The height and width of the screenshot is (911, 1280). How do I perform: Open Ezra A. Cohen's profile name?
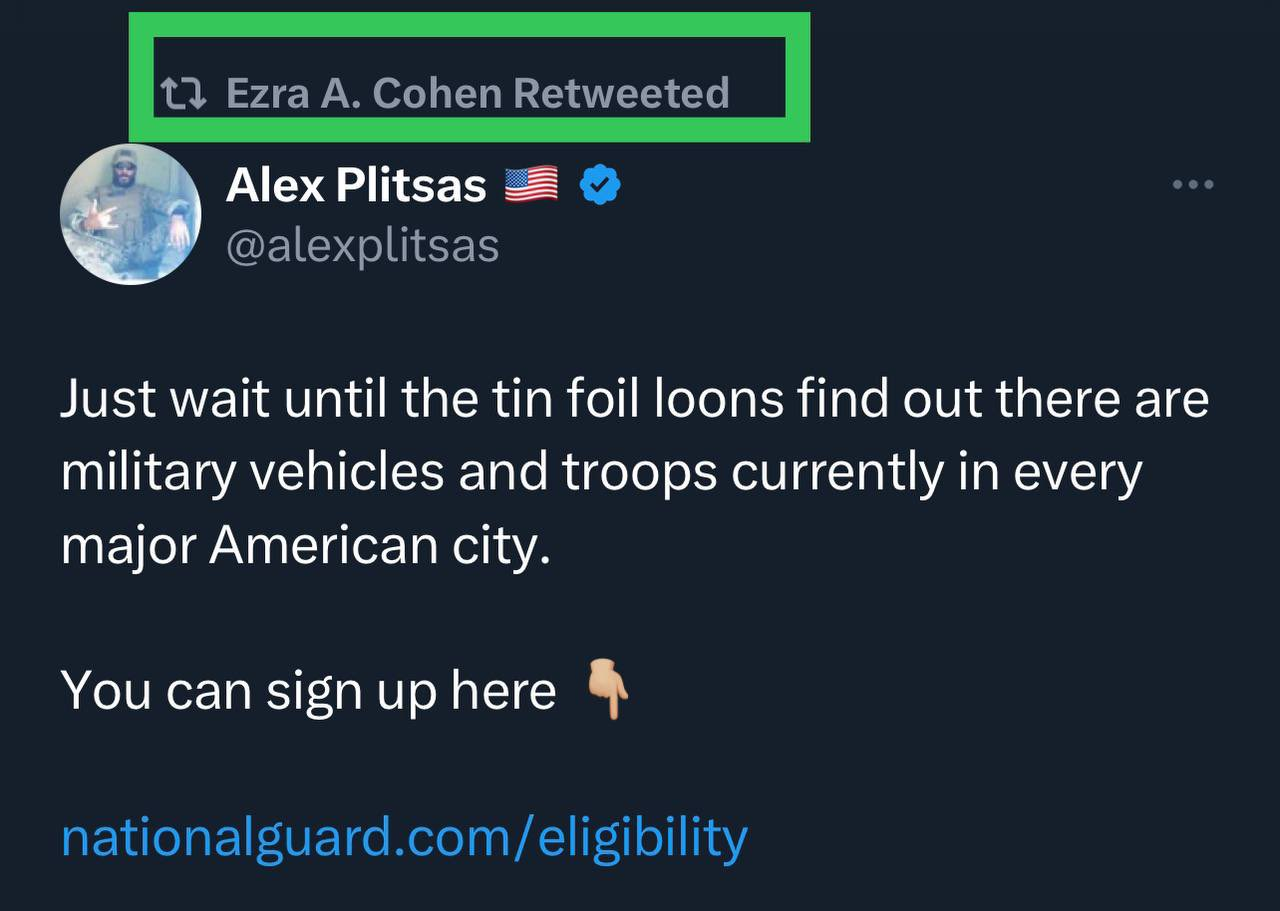[x=363, y=93]
